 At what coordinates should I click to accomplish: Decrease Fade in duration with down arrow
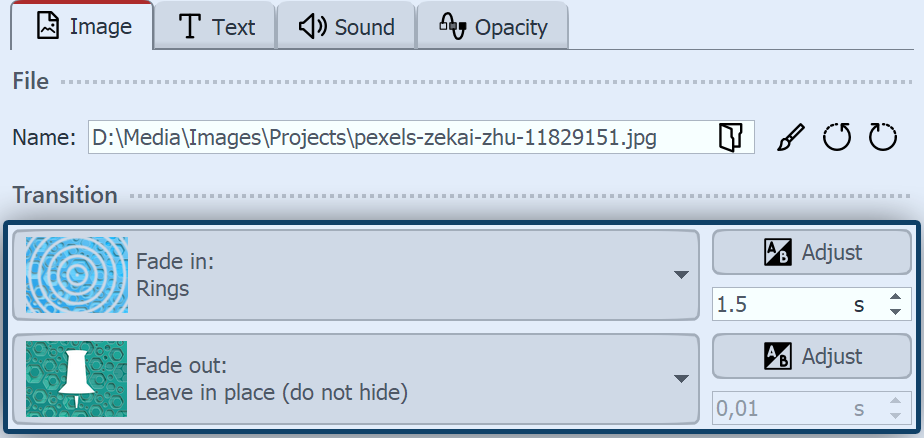click(x=894, y=312)
